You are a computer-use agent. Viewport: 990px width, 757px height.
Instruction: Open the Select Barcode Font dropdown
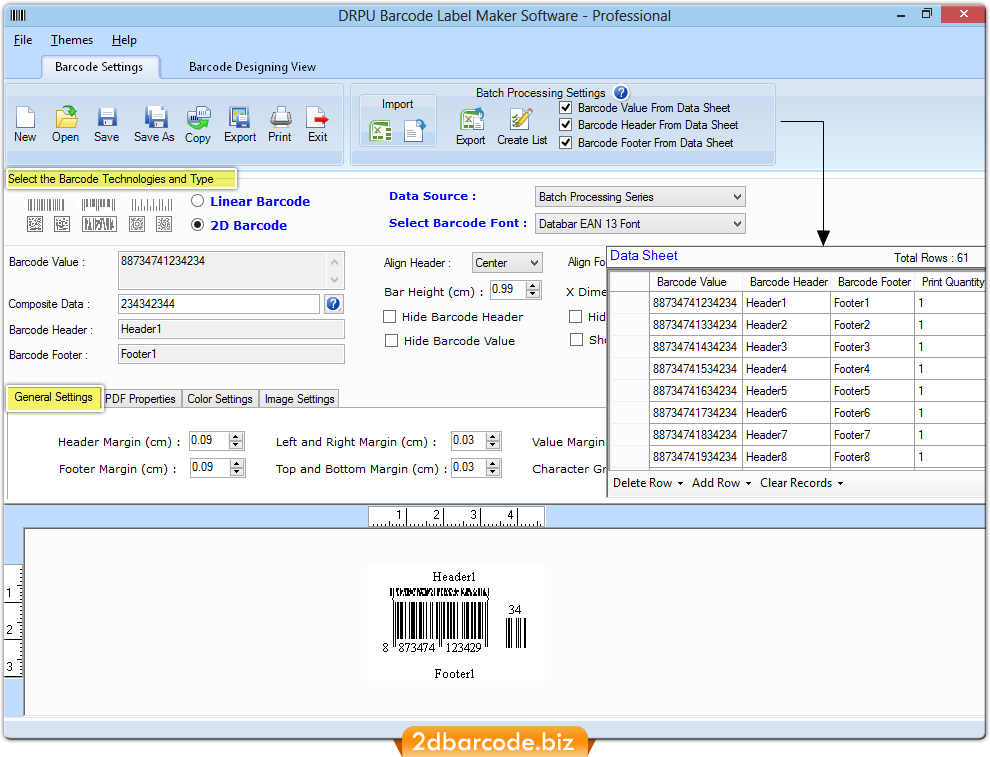(640, 224)
